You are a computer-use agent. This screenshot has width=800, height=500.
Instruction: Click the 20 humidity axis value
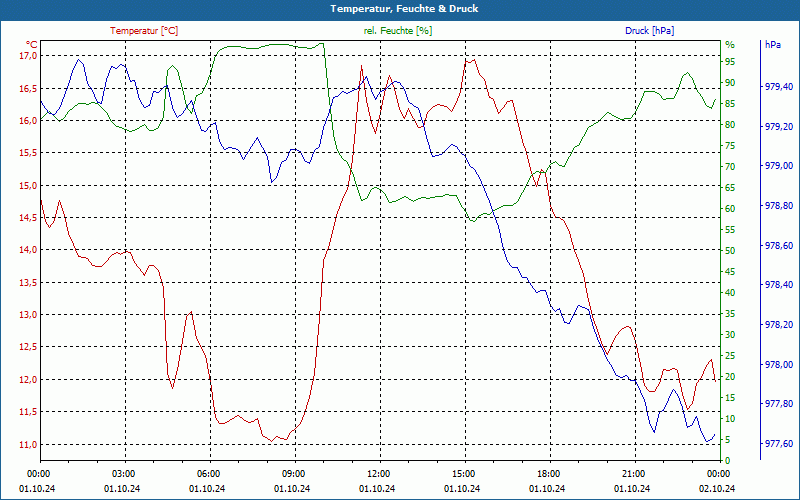(x=730, y=377)
